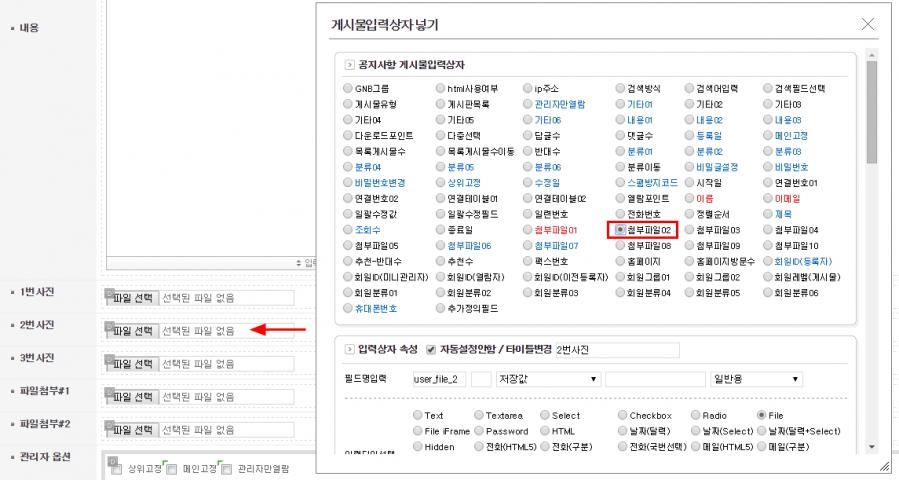Image resolution: width=899 pixels, height=480 pixels.
Task: Select the 첨부파일03 radio option
Action: 691,230
